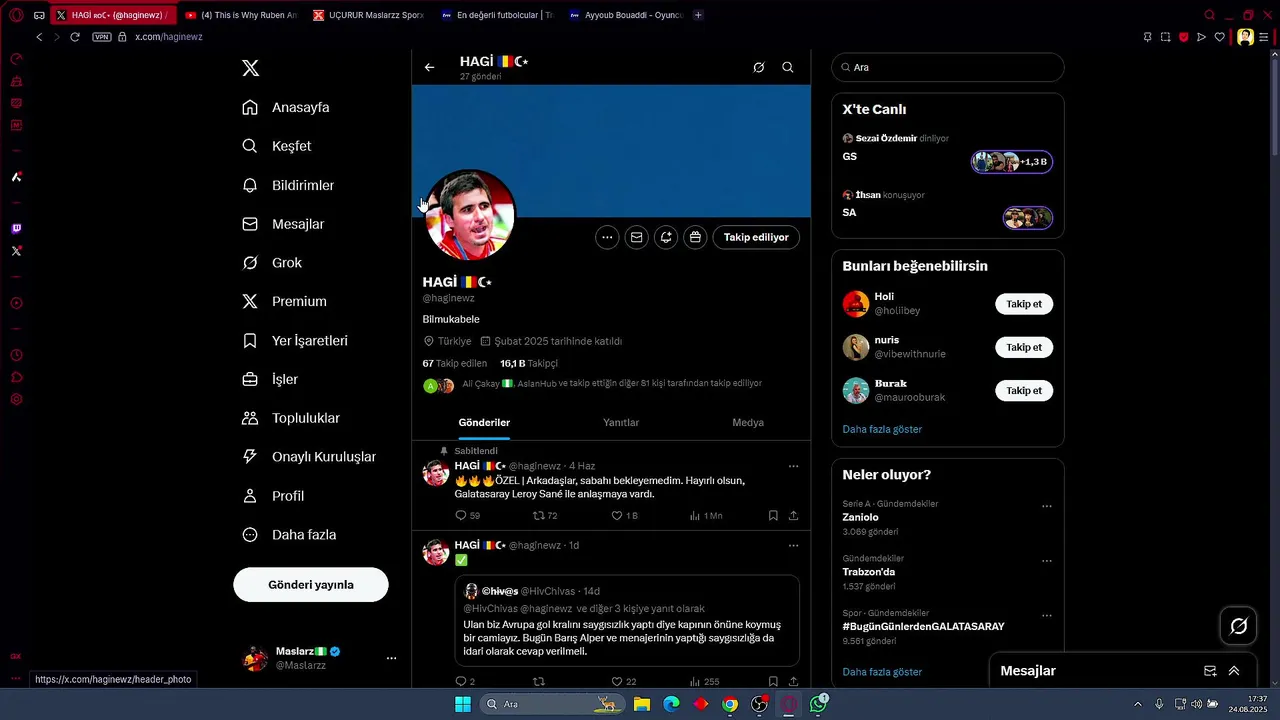Open Keşfet explore page
1280x720 pixels.
(277, 146)
